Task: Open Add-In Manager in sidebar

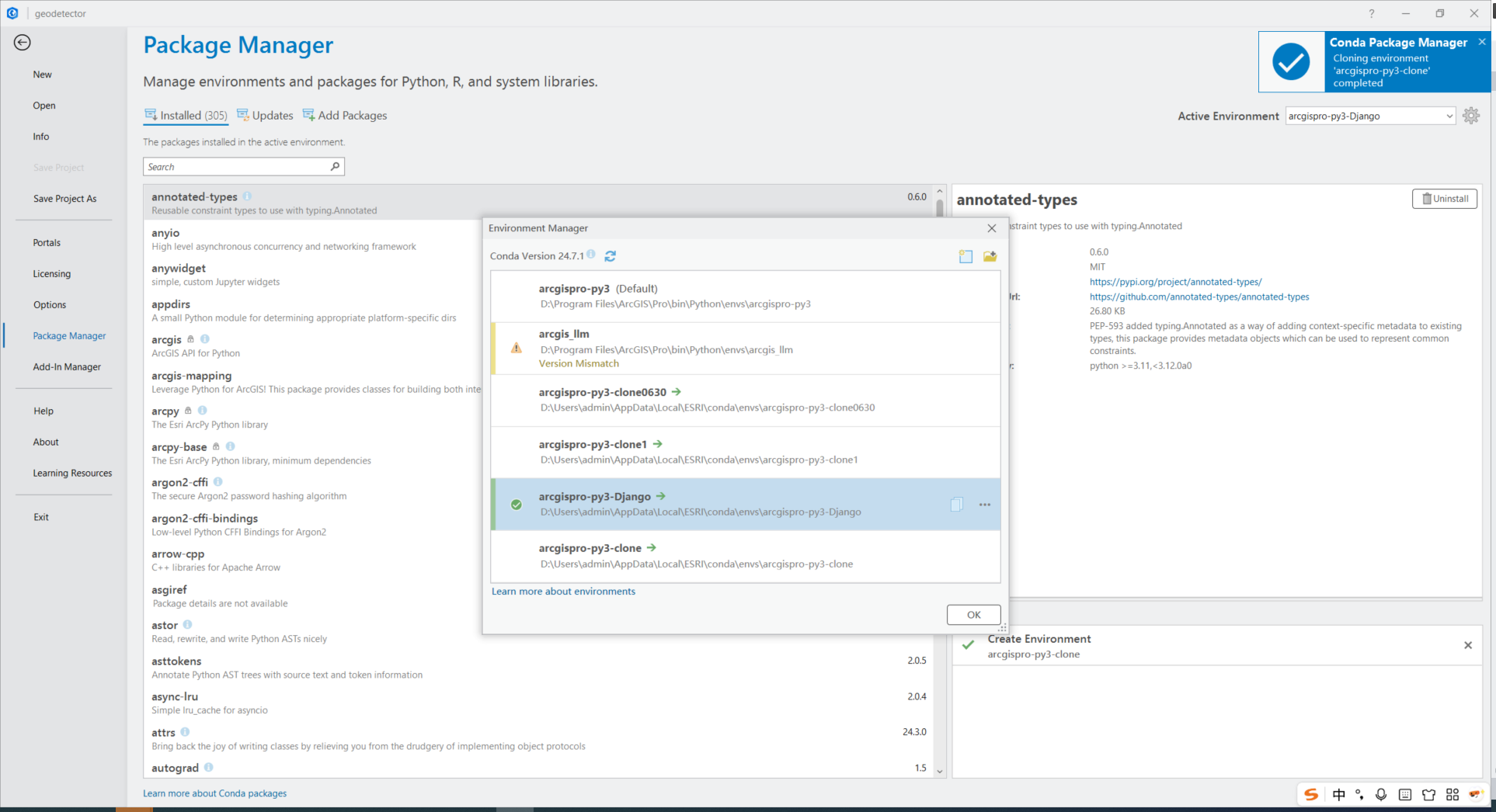Action: tap(67, 367)
